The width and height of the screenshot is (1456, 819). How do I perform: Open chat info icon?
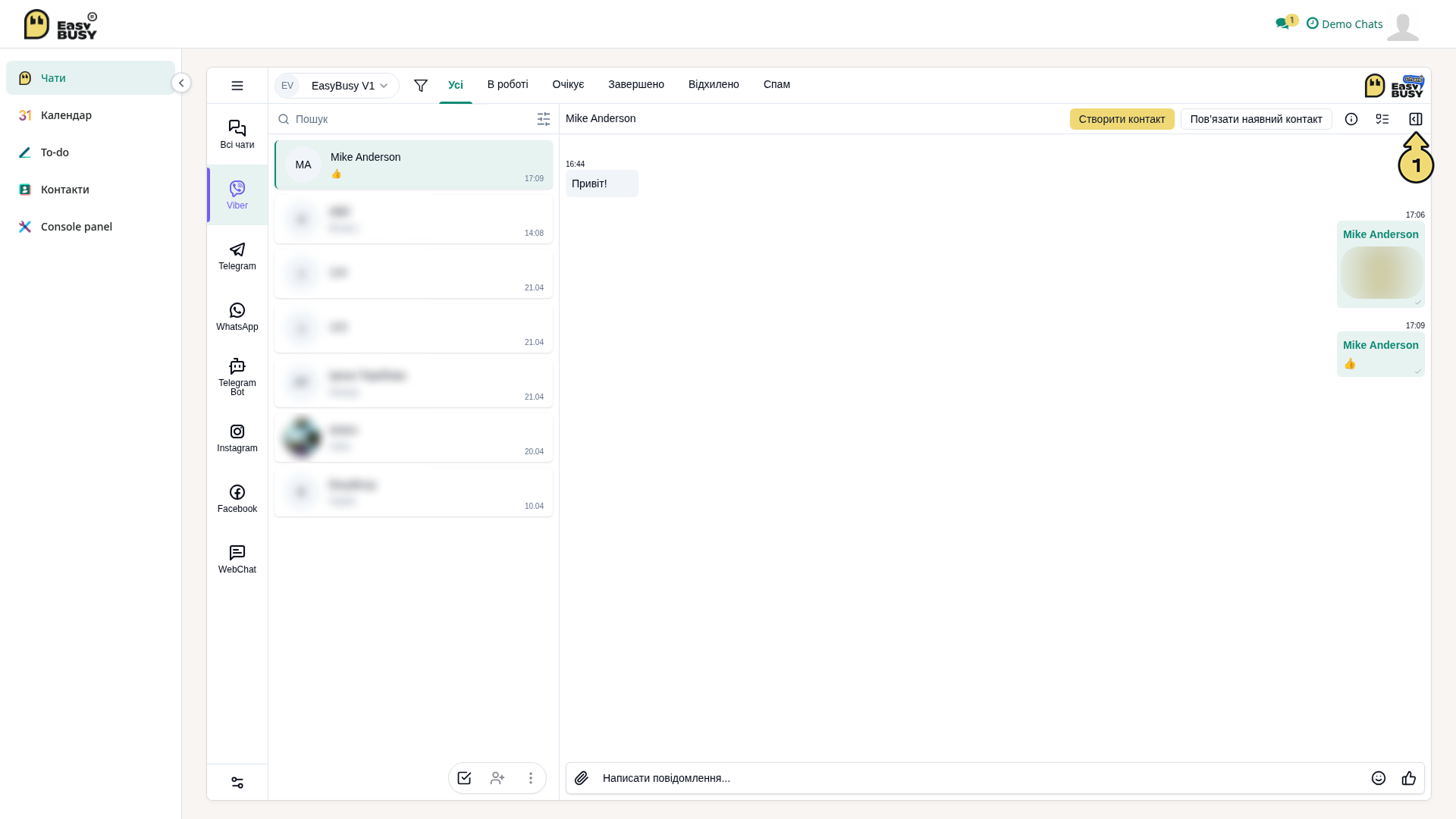pos(1351,119)
